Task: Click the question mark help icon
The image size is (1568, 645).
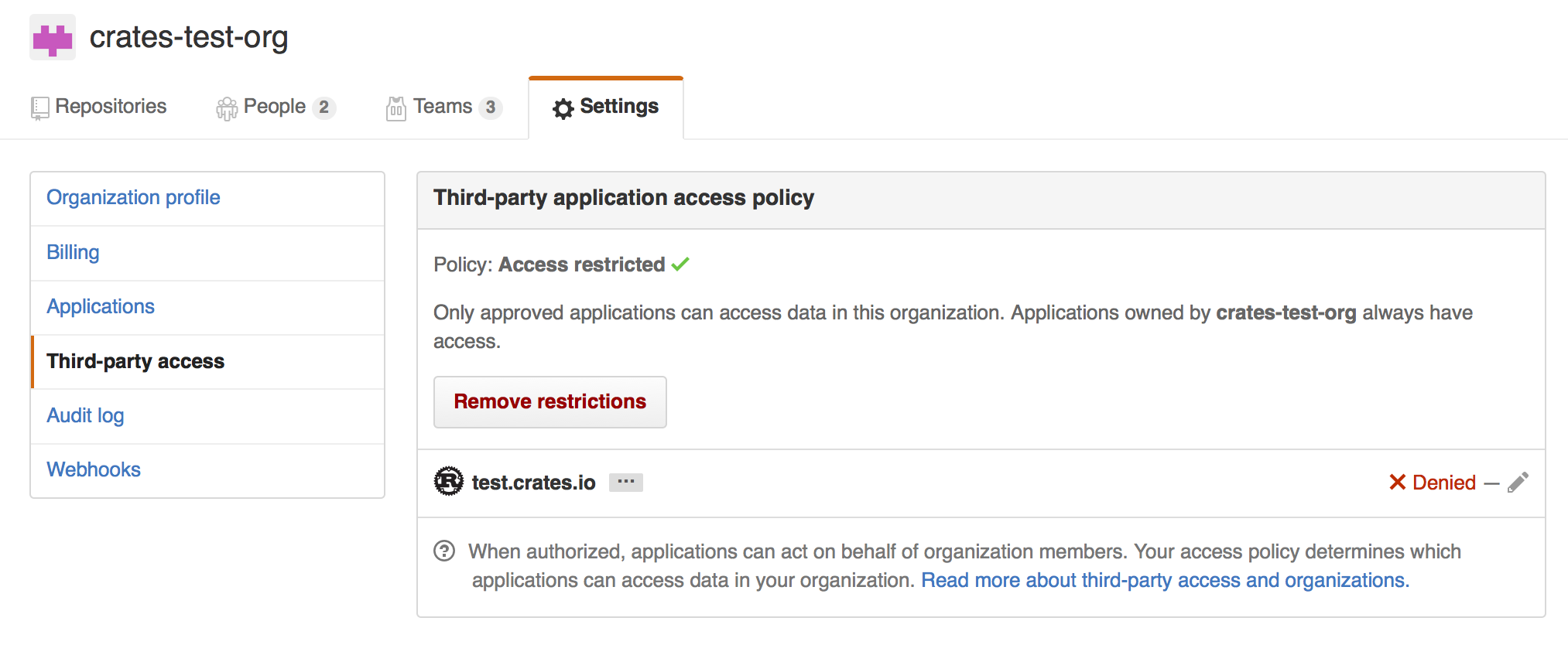Action: (444, 551)
